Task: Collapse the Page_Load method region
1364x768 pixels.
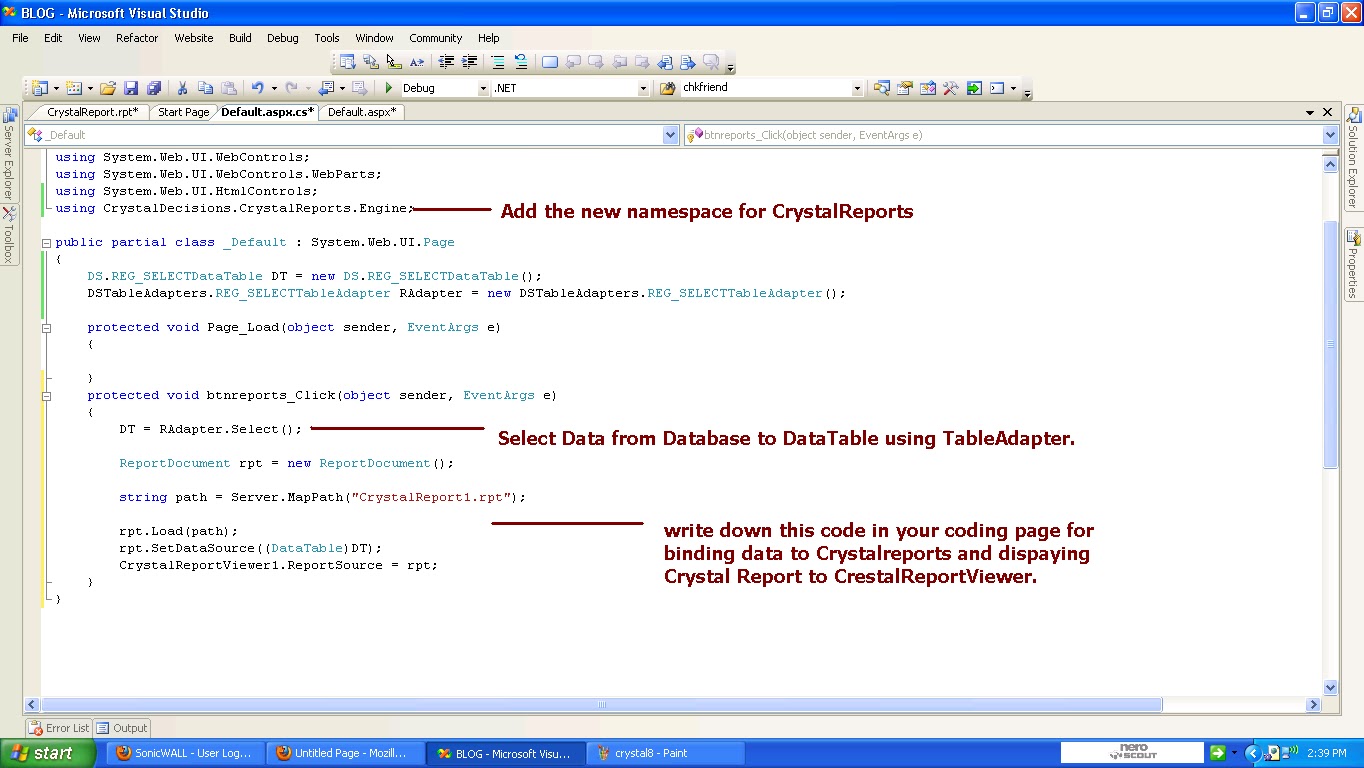Action: 46,328
